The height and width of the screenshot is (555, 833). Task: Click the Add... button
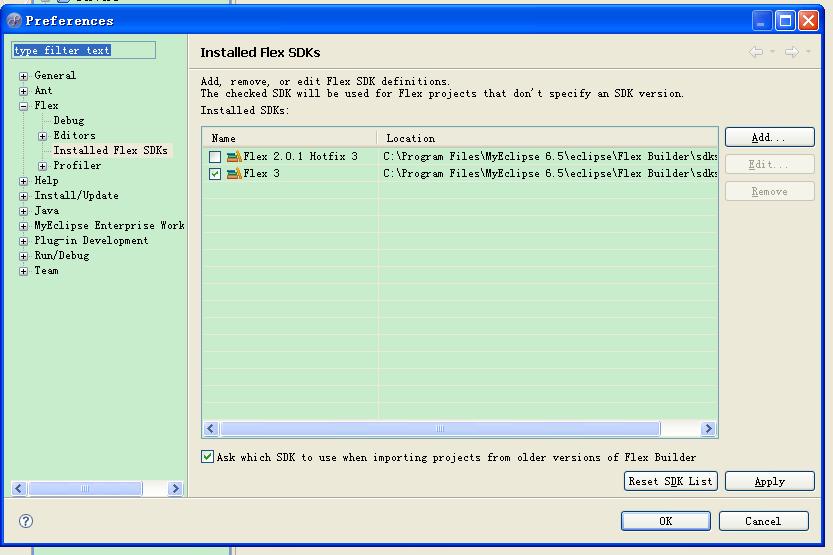769,137
